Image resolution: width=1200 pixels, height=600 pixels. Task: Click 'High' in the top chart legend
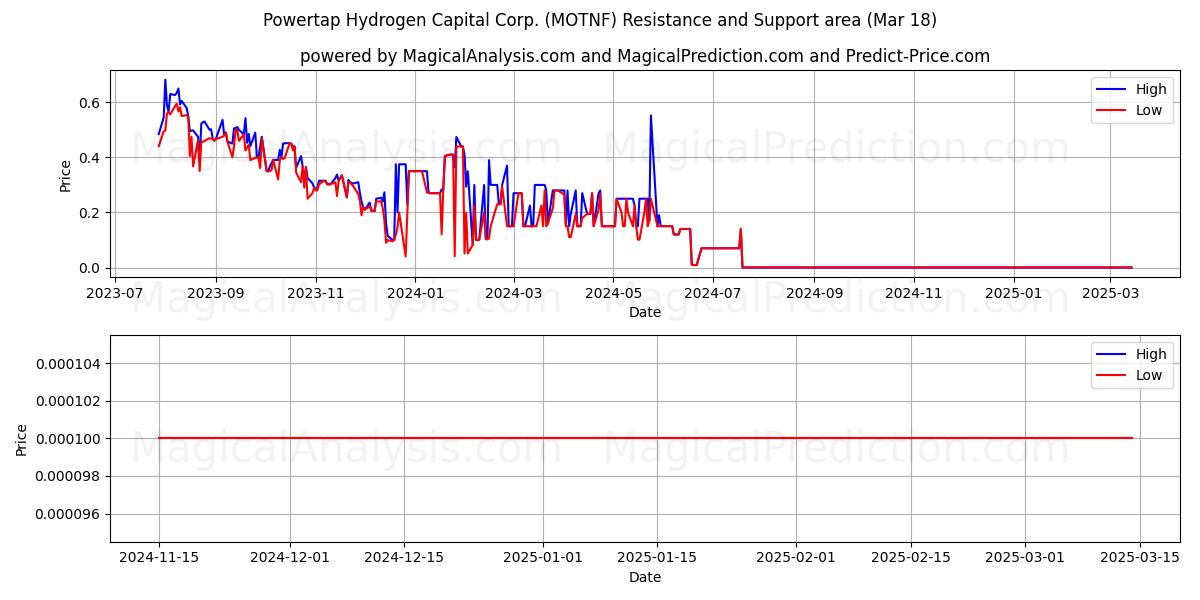click(1151, 89)
